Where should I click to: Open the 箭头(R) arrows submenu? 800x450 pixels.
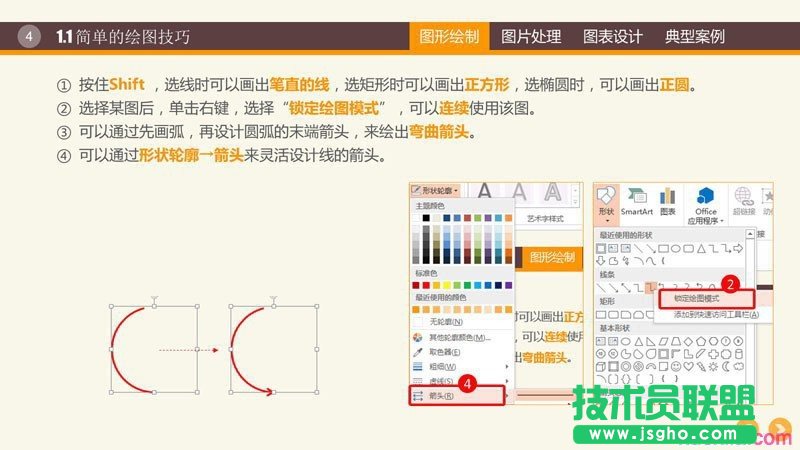click(x=457, y=396)
